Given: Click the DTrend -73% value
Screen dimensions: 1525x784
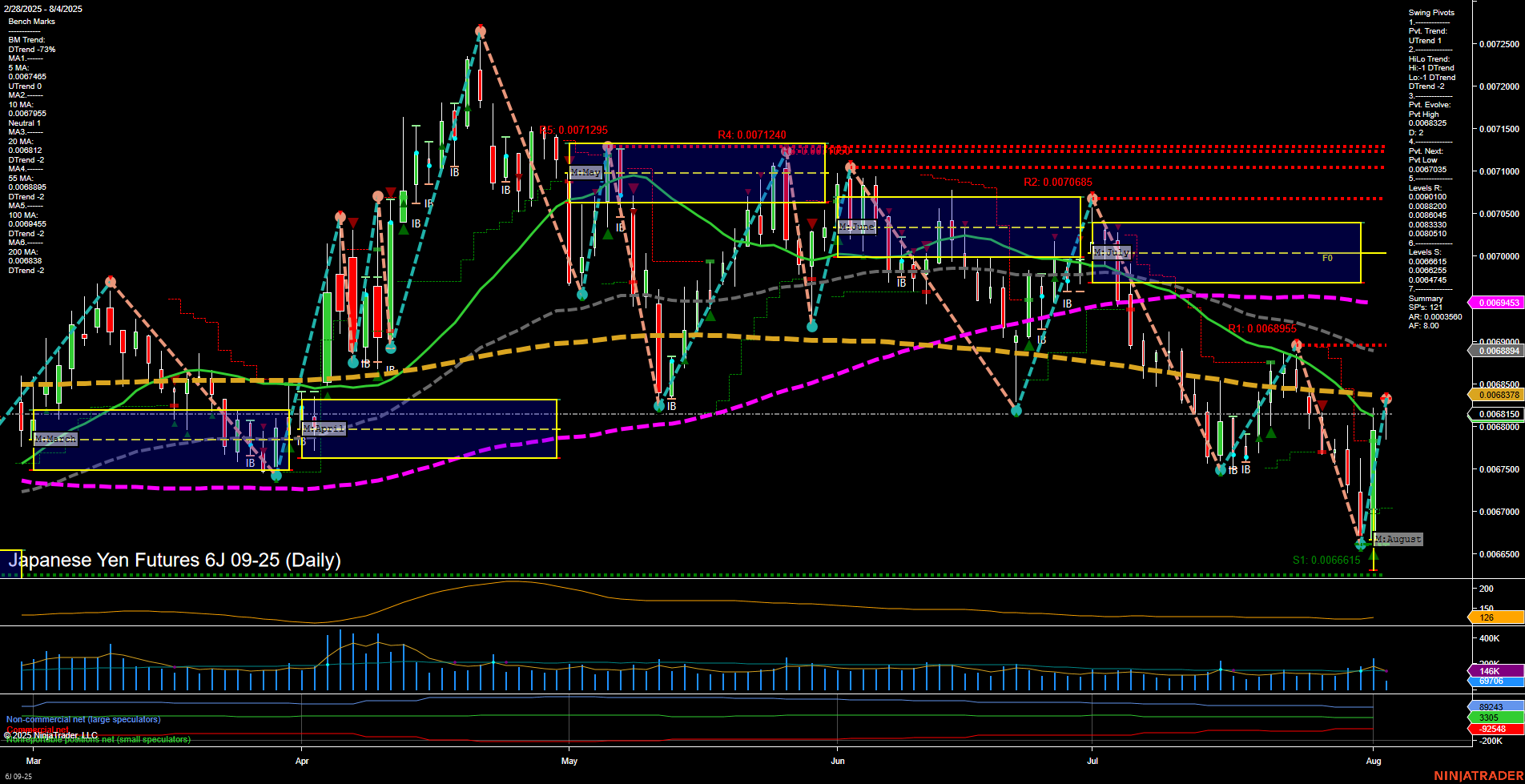Looking at the screenshot, I should click(x=32, y=50).
